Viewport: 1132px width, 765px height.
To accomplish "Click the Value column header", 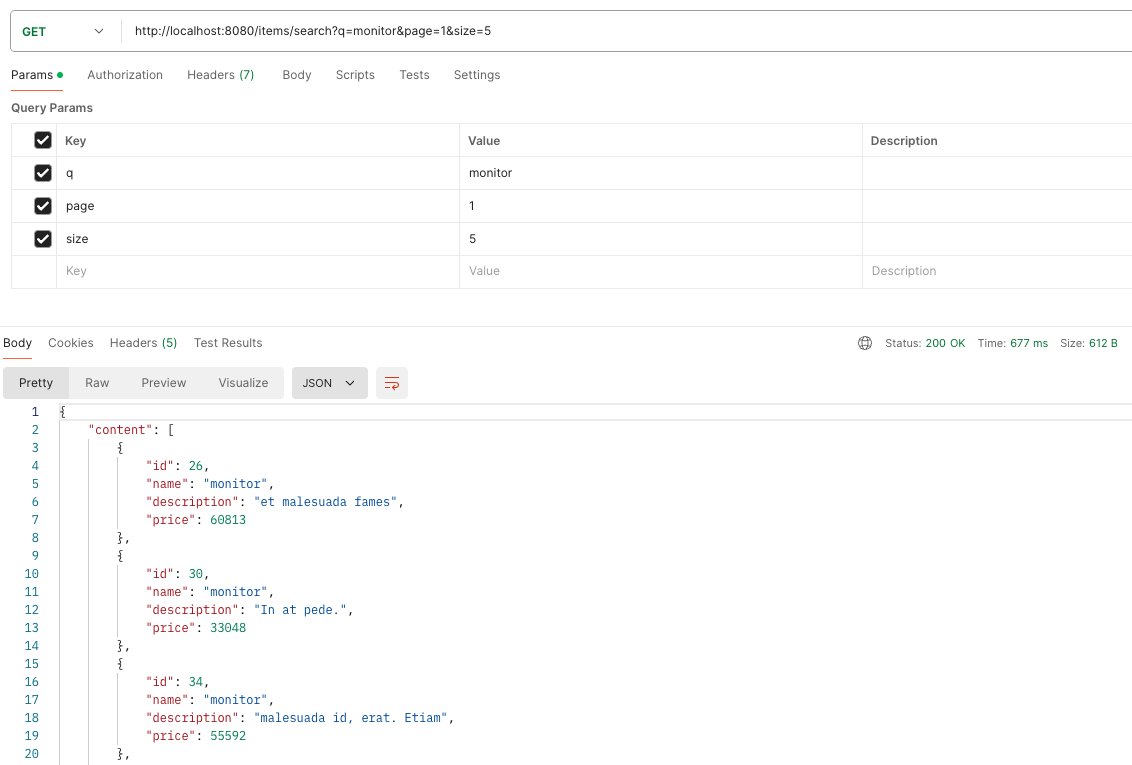I will (484, 141).
